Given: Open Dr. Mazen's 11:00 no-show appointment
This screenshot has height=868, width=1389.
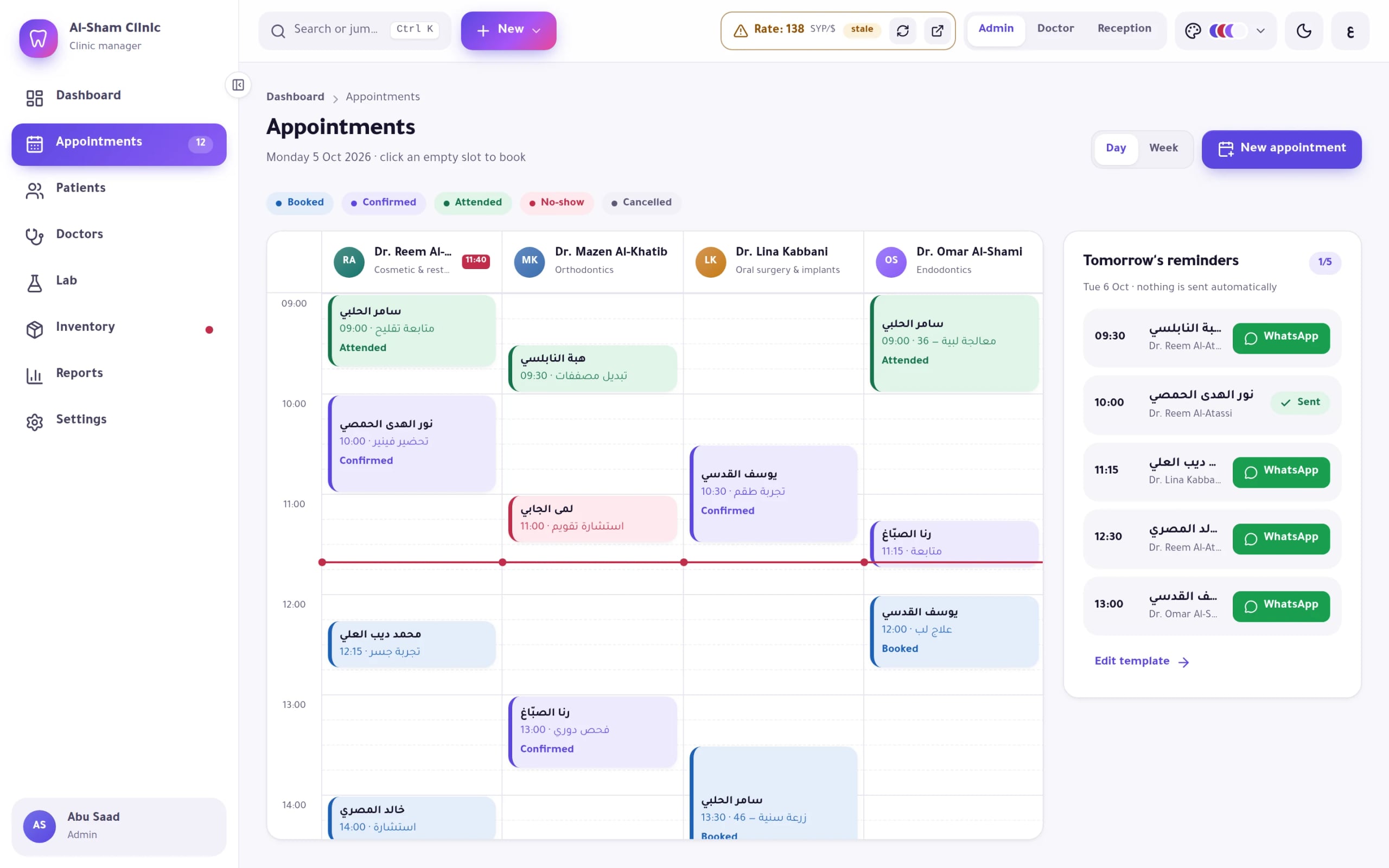Looking at the screenshot, I should pyautogui.click(x=593, y=519).
